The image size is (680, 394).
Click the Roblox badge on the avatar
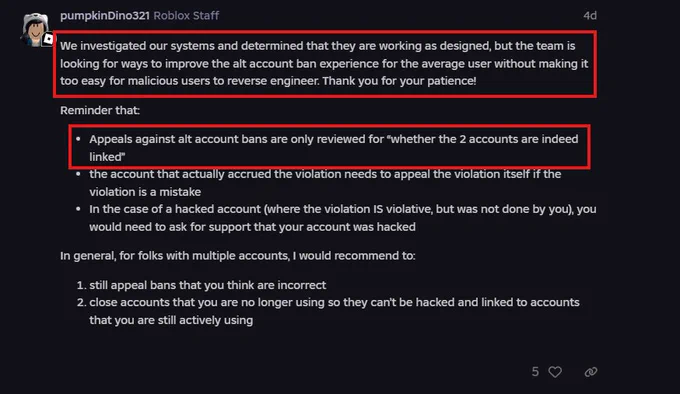pyautogui.click(x=48, y=39)
